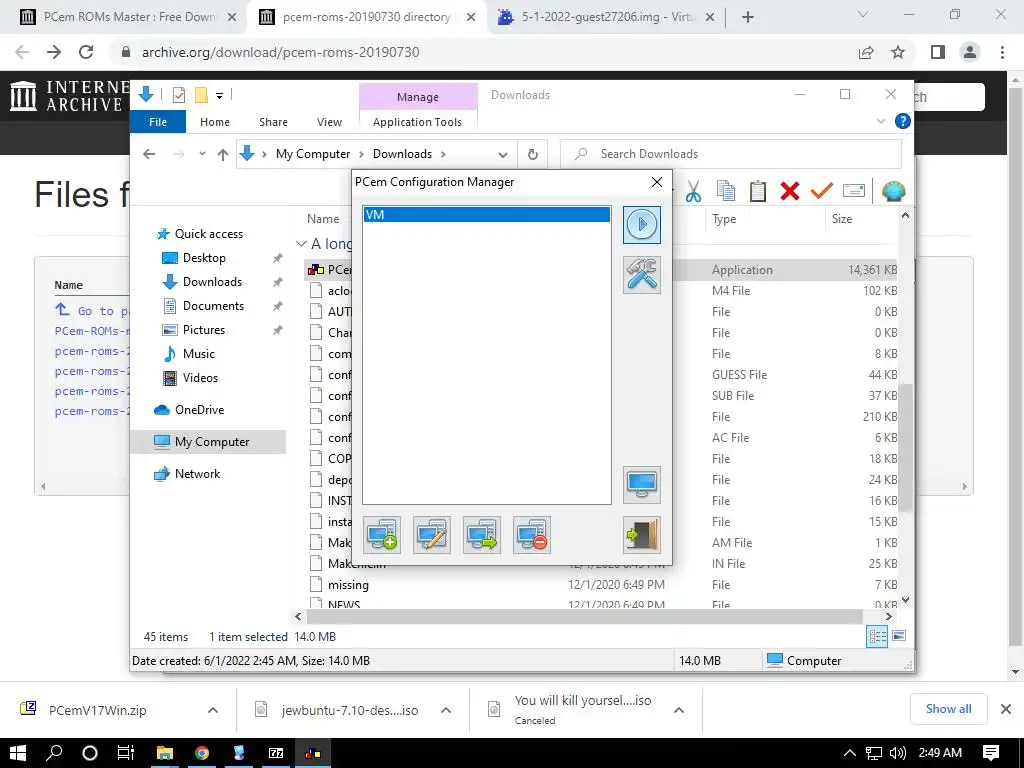Click the Copy icon in Explorer toolbar

pyautogui.click(x=726, y=191)
